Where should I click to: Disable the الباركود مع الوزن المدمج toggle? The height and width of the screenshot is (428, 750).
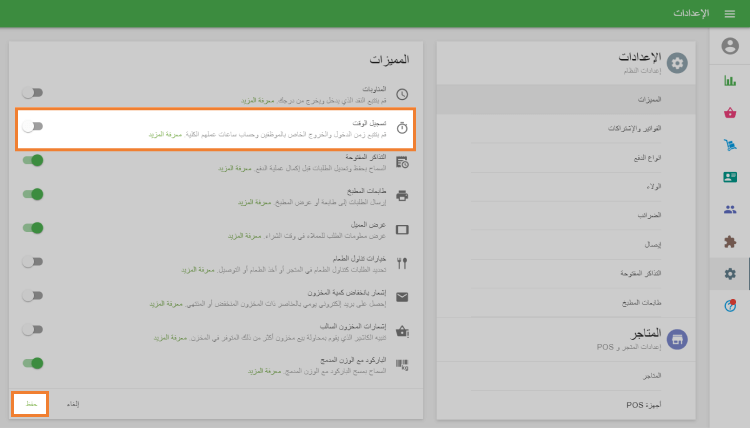[33, 363]
